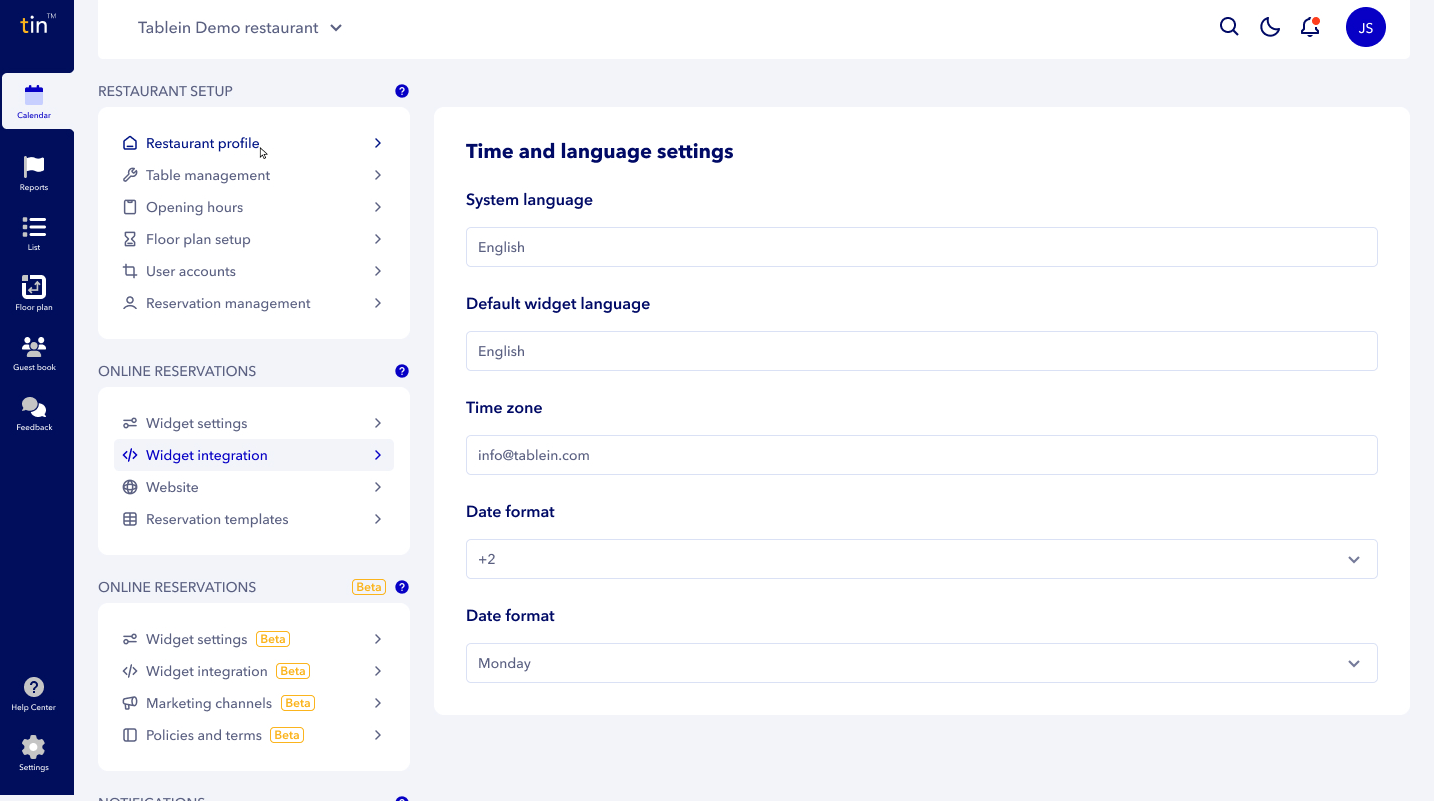Open Help Center icon
This screenshot has width=1434, height=801.
tap(34, 687)
